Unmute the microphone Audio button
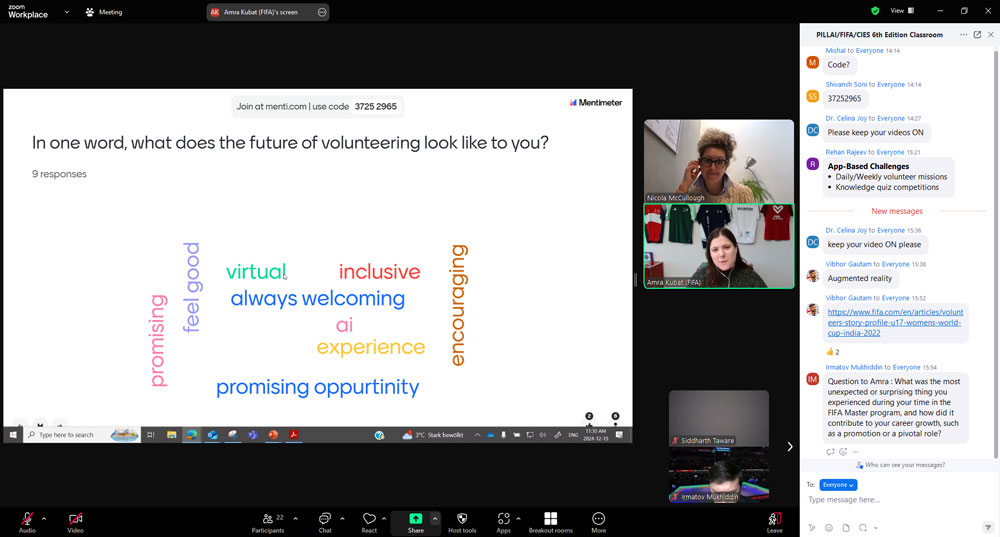The height and width of the screenshot is (537, 1000). click(27, 519)
